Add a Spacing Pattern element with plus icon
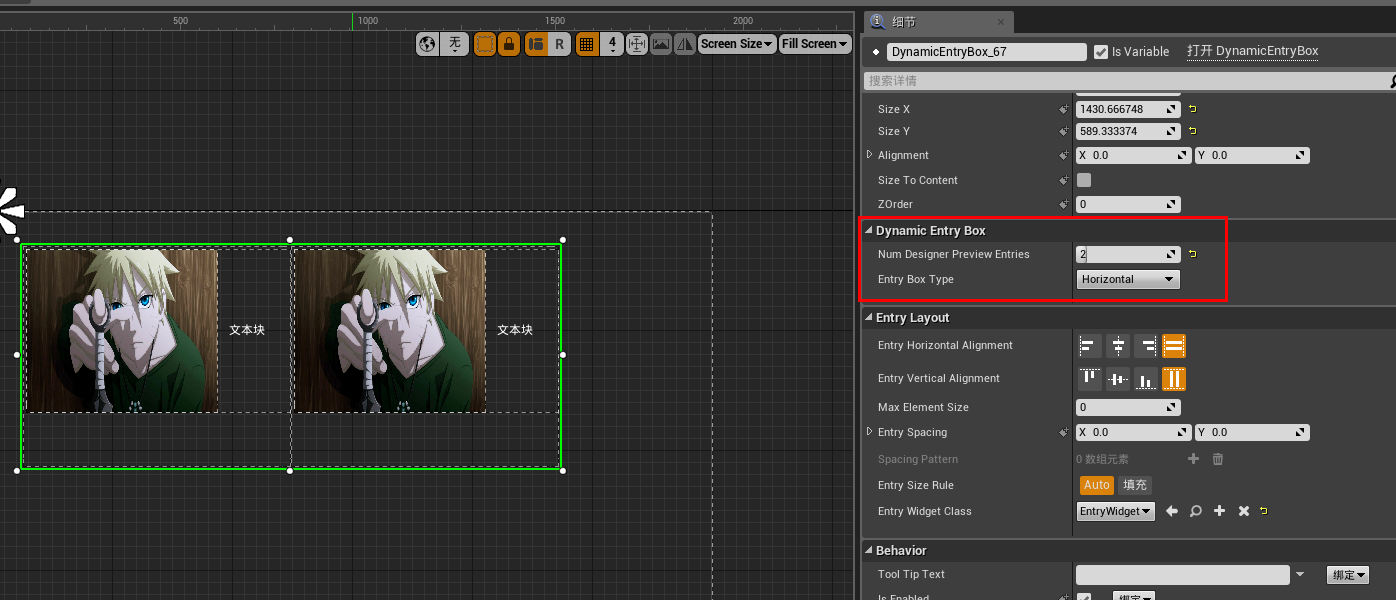1396x600 pixels. coord(1193,459)
